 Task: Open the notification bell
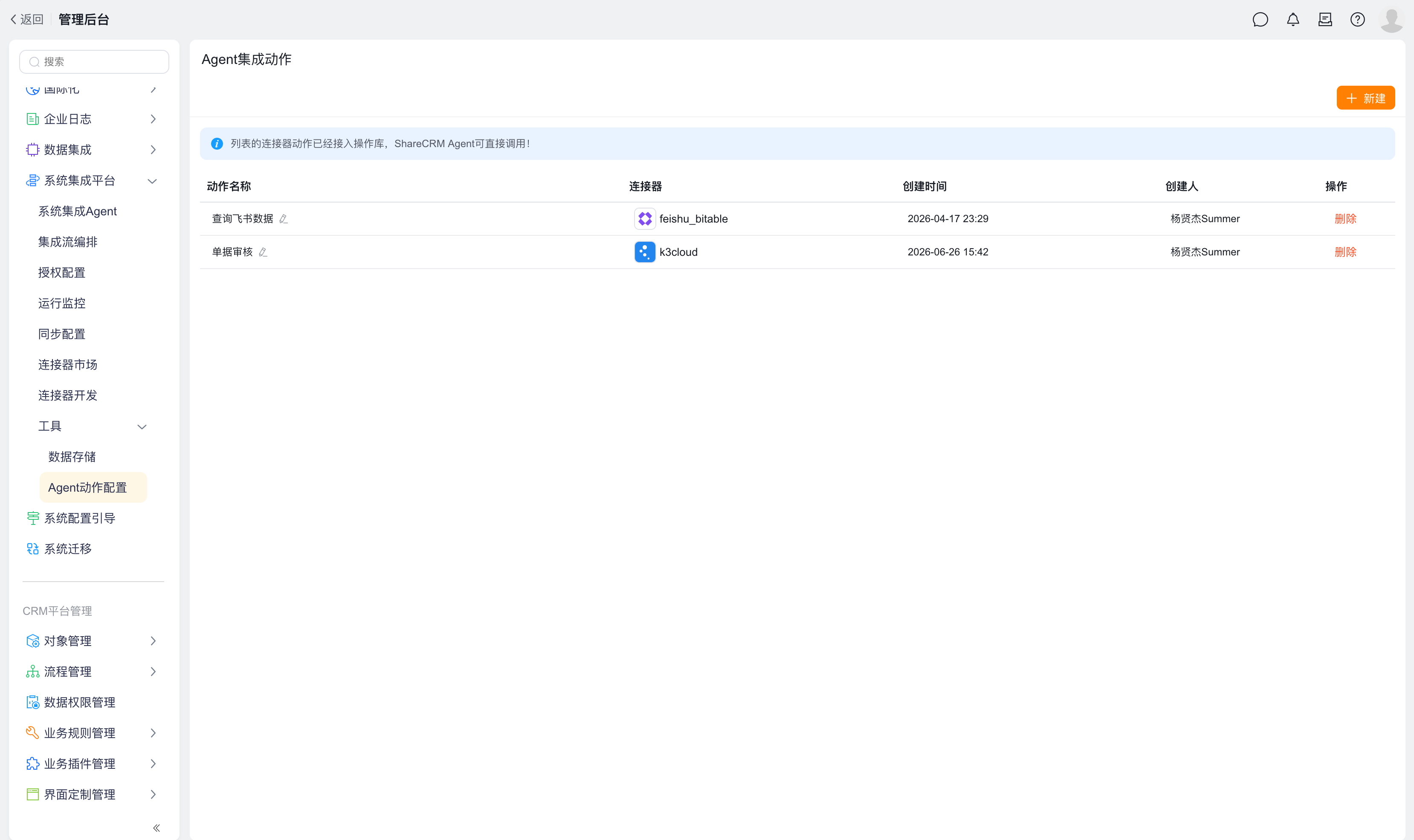1293,20
